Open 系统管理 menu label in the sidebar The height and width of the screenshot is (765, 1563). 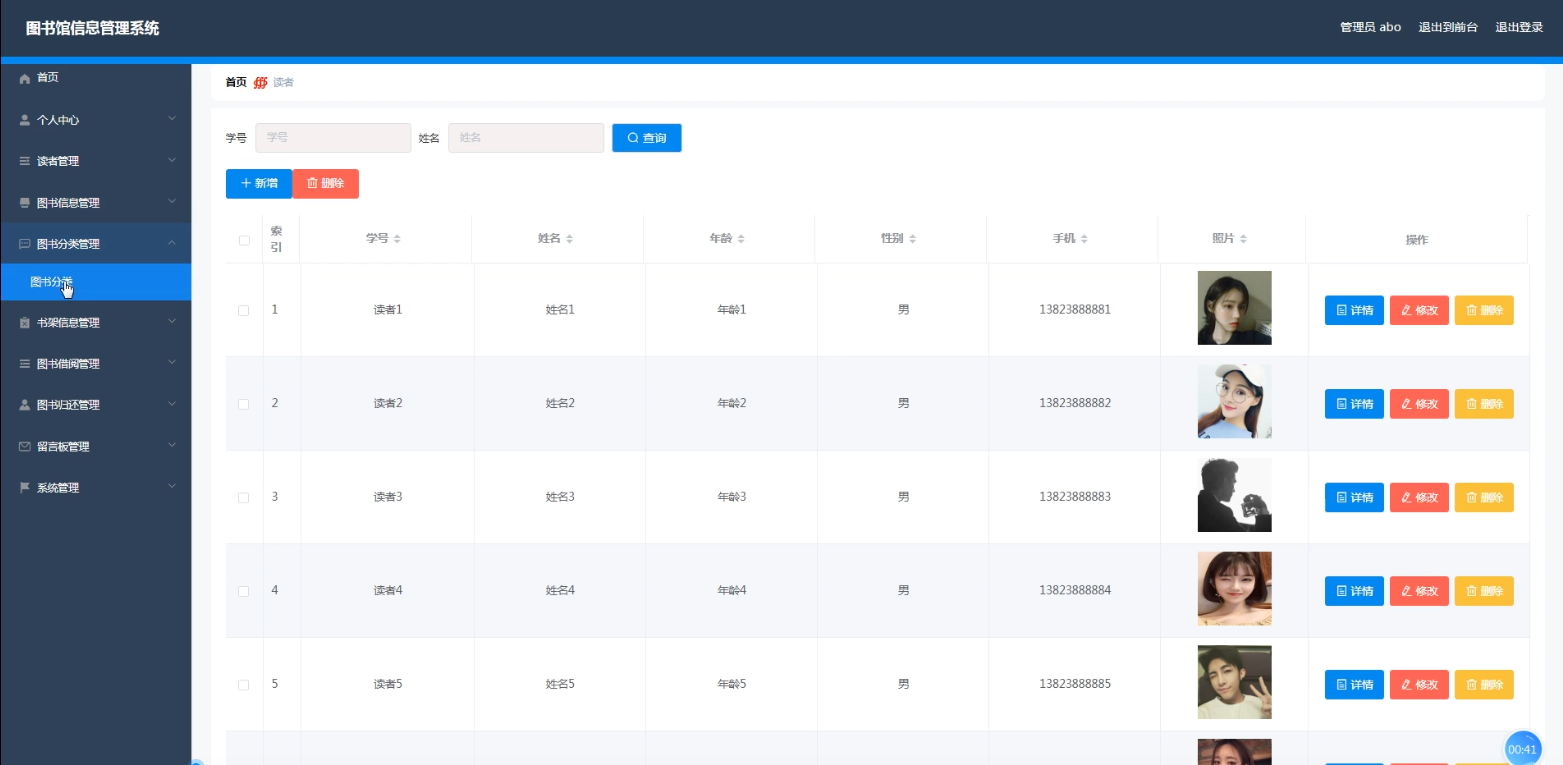[58, 488]
